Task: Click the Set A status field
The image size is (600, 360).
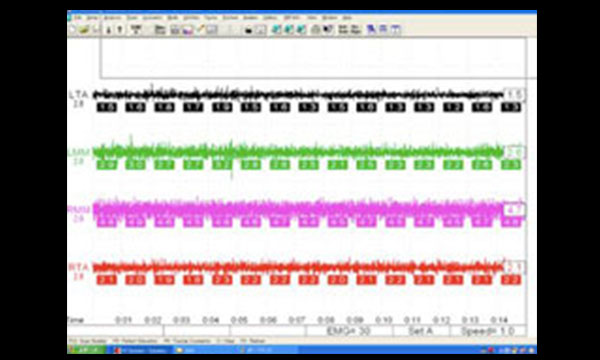Action: tap(421, 331)
